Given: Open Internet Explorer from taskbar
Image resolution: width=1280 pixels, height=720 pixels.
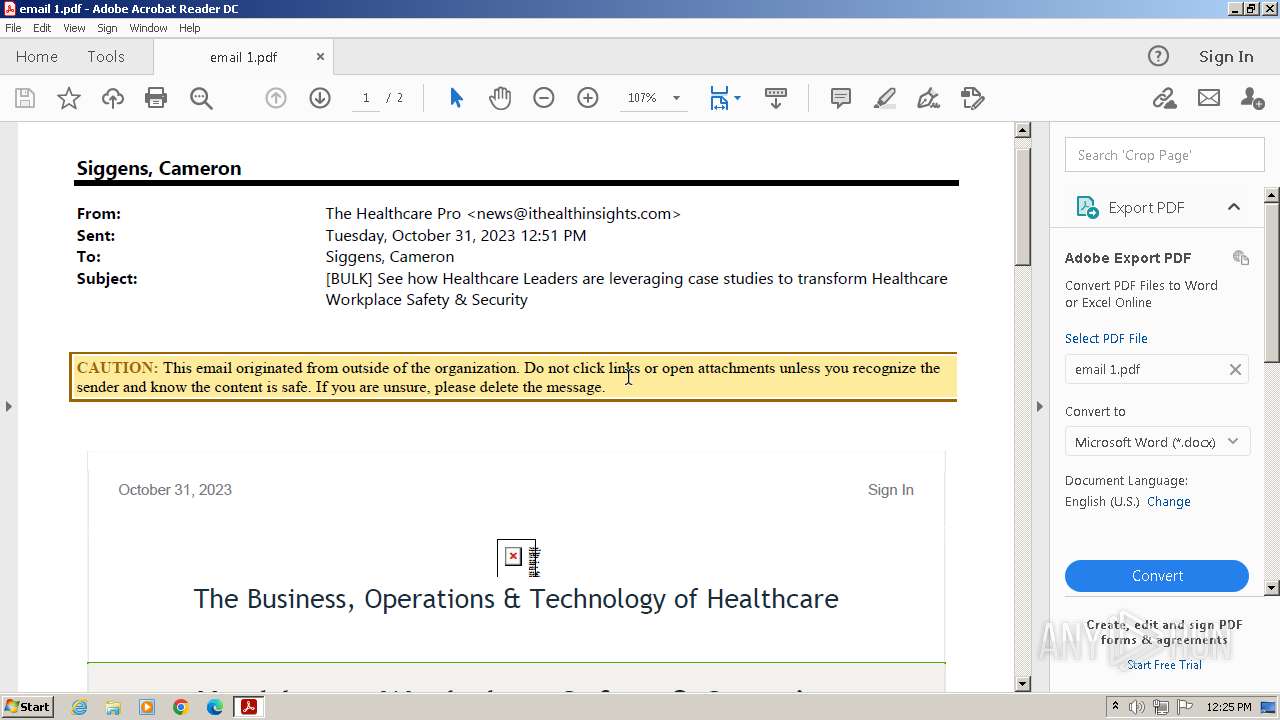Looking at the screenshot, I should click(x=80, y=707).
